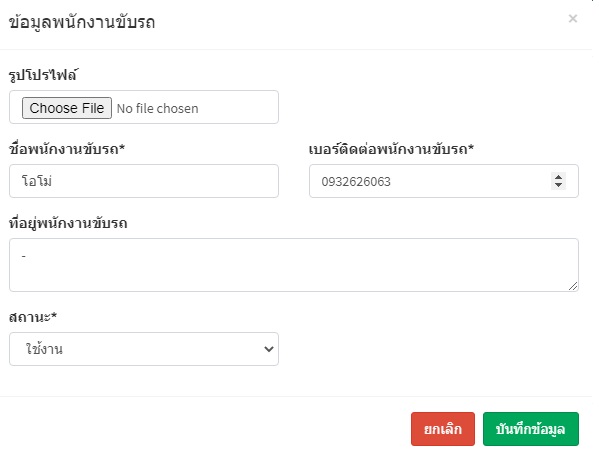Click the ชื่อพนักงานขับรถ* label

coord(67,149)
